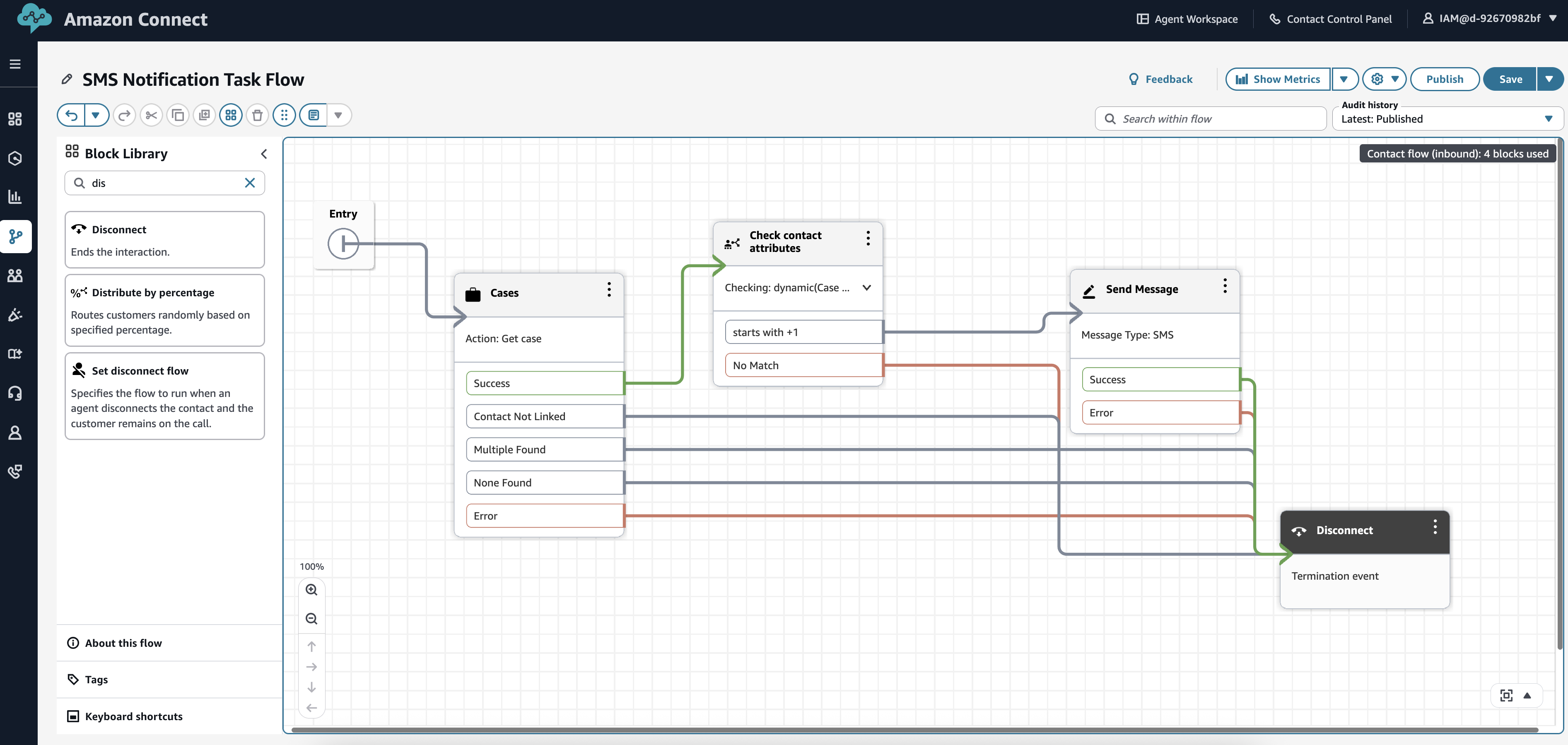Click the Publish button
Viewport: 1568px width, 745px height.
coord(1444,79)
